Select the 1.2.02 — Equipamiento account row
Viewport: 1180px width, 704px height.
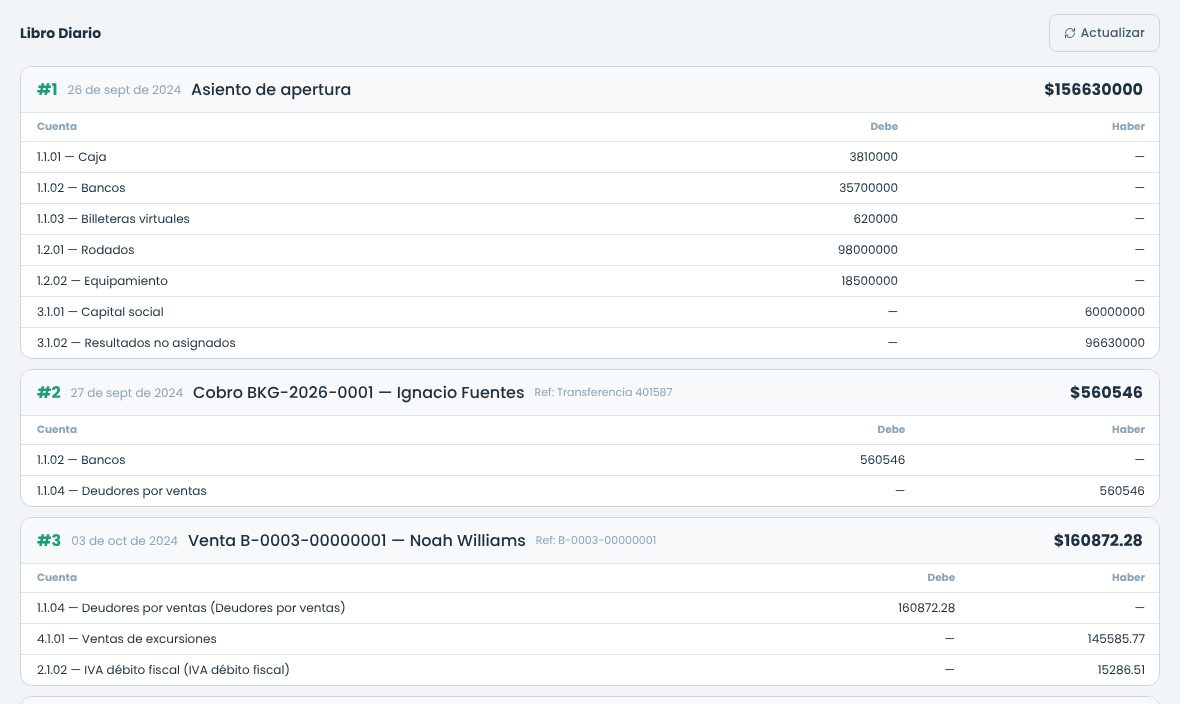pyautogui.click(x=590, y=281)
